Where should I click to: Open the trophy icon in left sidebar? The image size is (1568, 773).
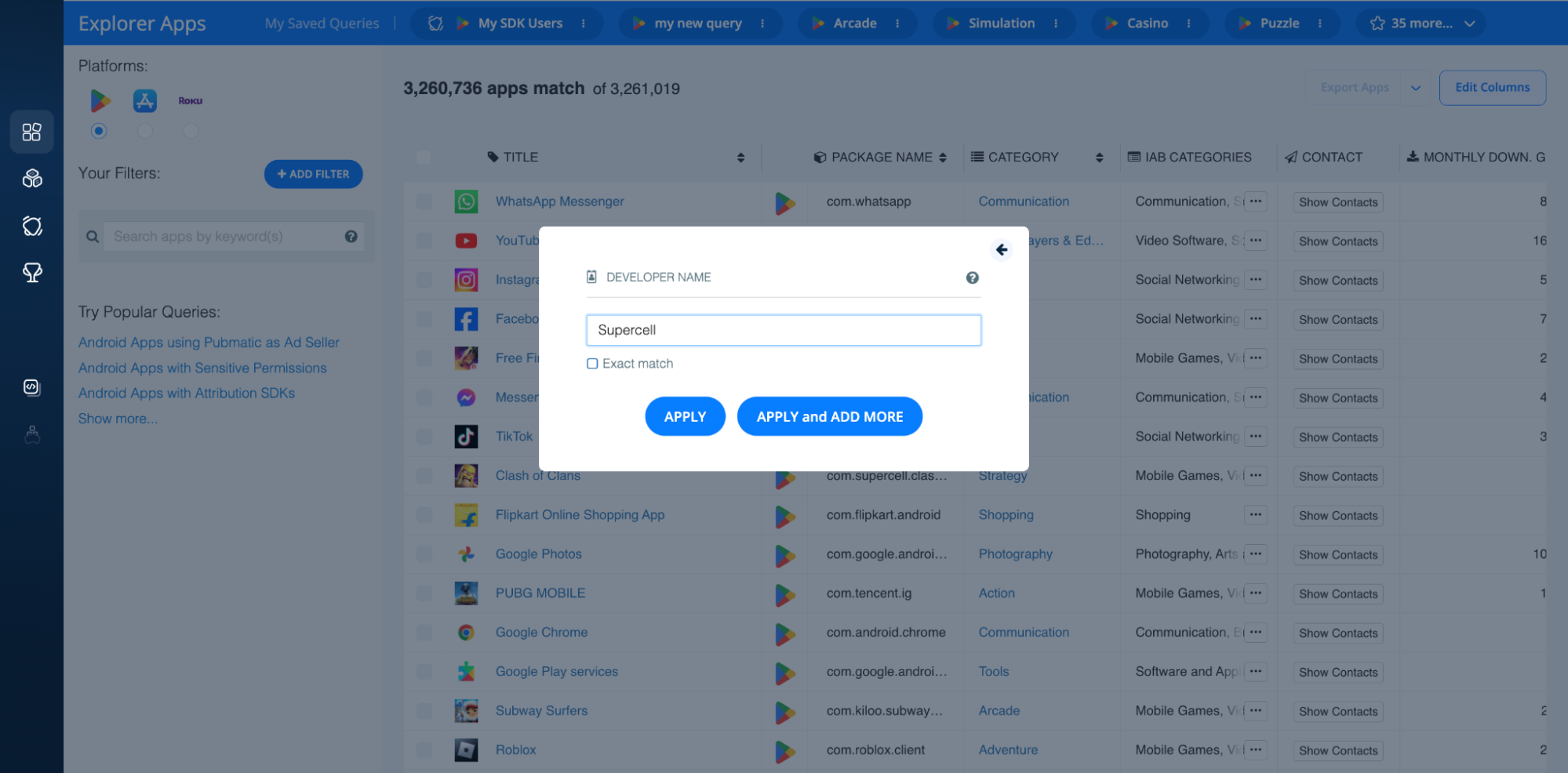tap(32, 272)
